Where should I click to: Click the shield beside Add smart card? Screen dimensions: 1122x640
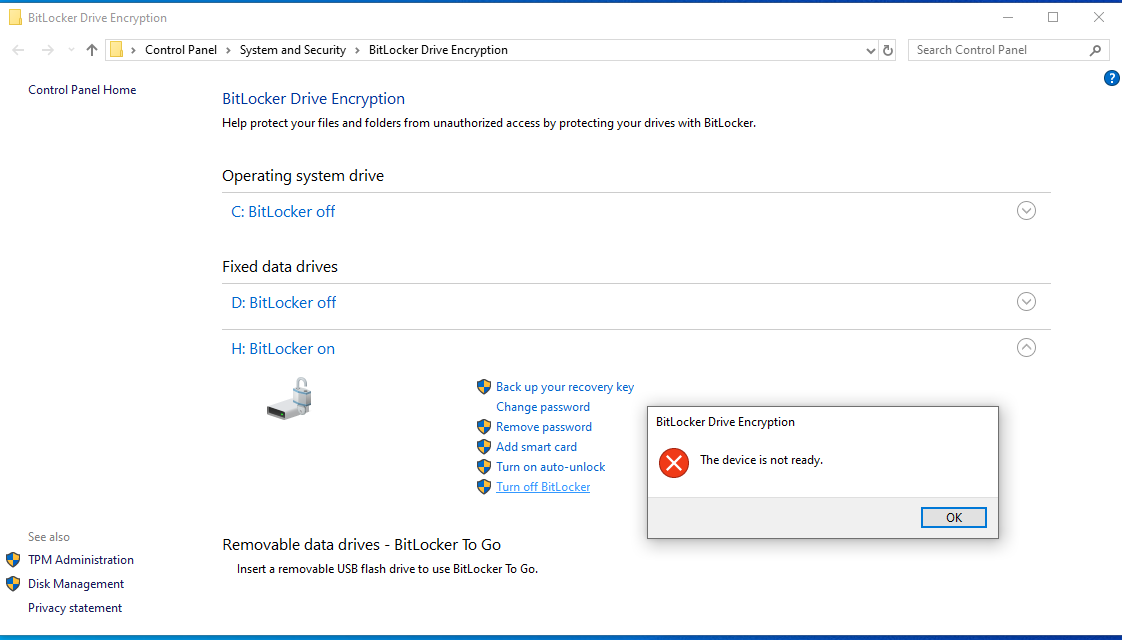coord(484,447)
